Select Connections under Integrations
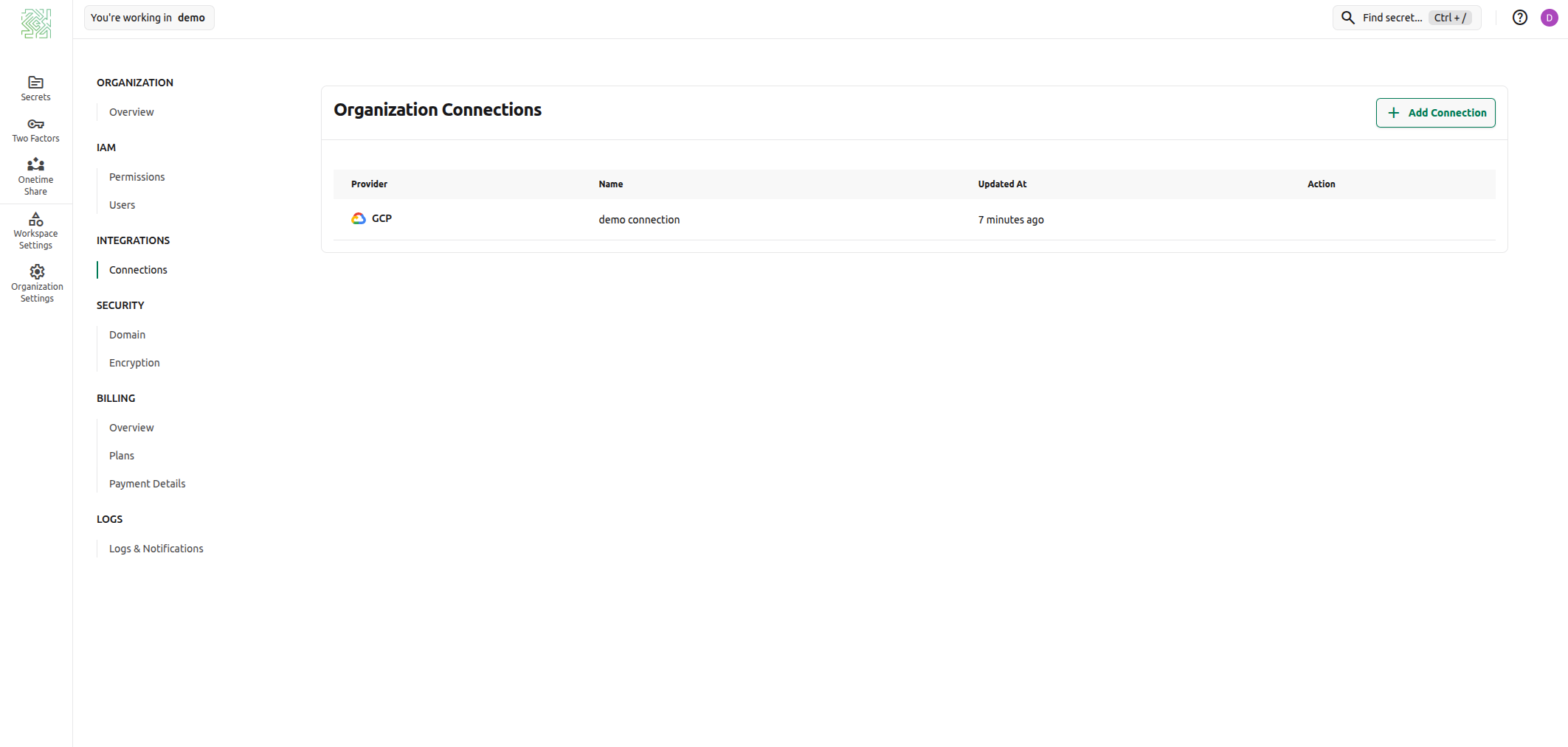The height and width of the screenshot is (747, 1568). click(138, 270)
